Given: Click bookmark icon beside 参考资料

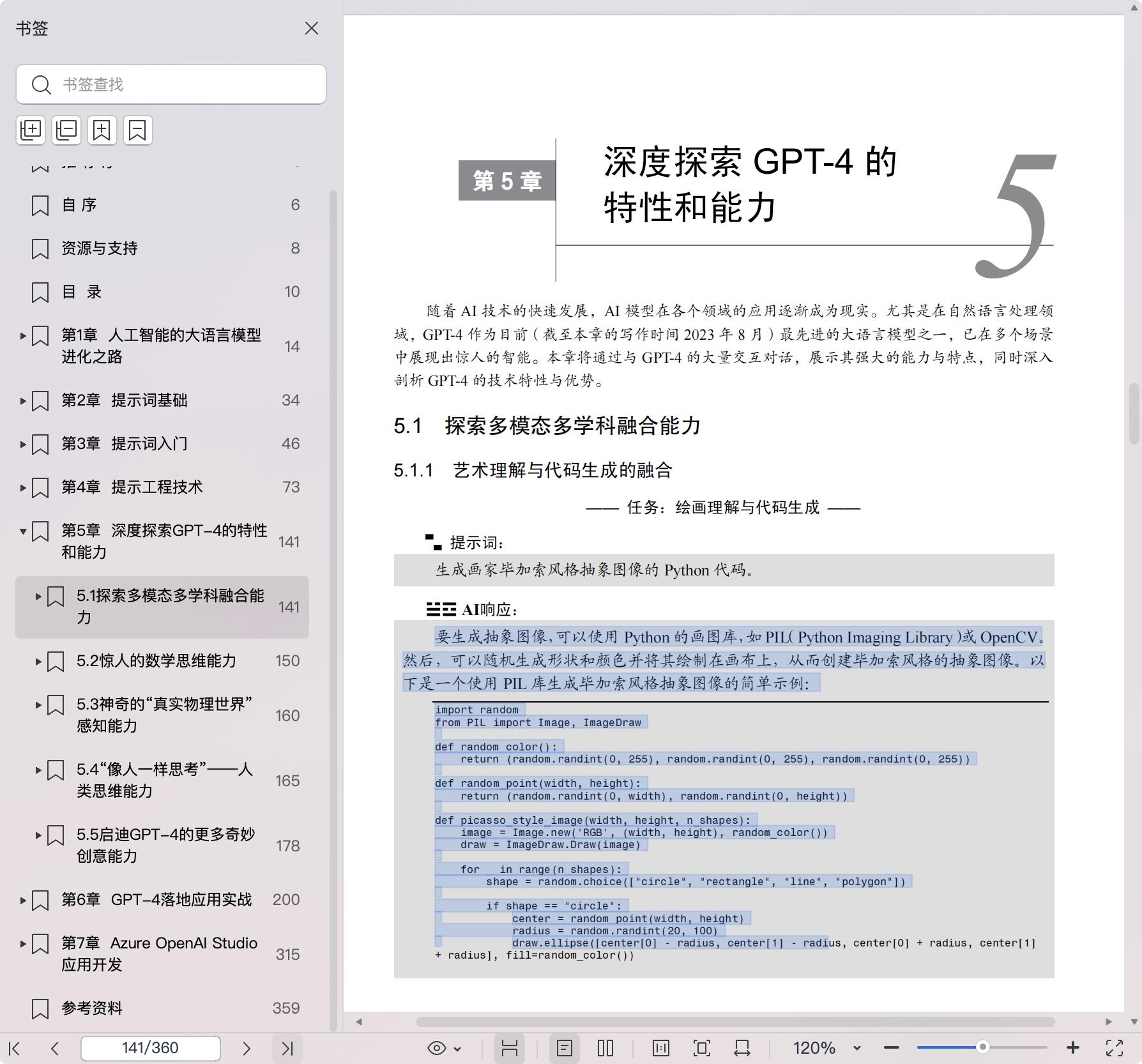Looking at the screenshot, I should tap(40, 1009).
